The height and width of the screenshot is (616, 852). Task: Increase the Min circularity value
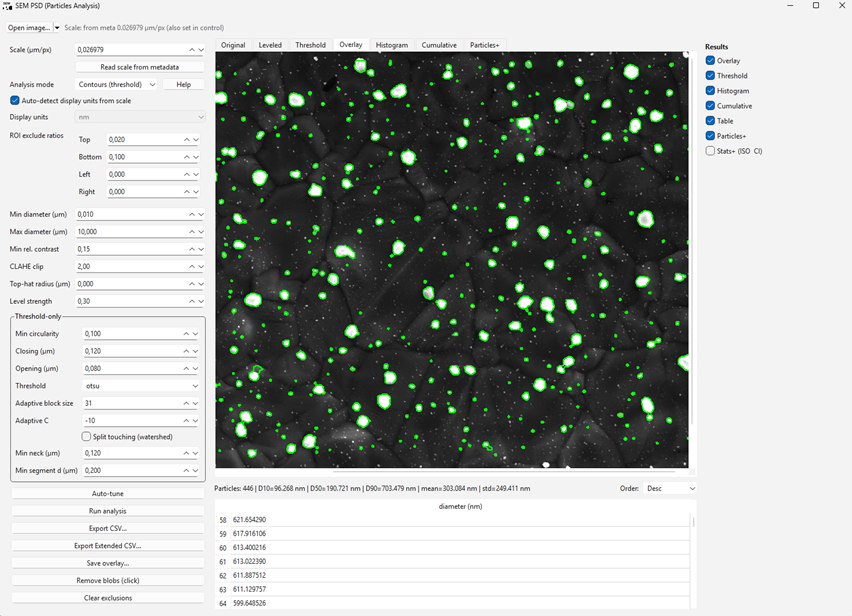186,334
